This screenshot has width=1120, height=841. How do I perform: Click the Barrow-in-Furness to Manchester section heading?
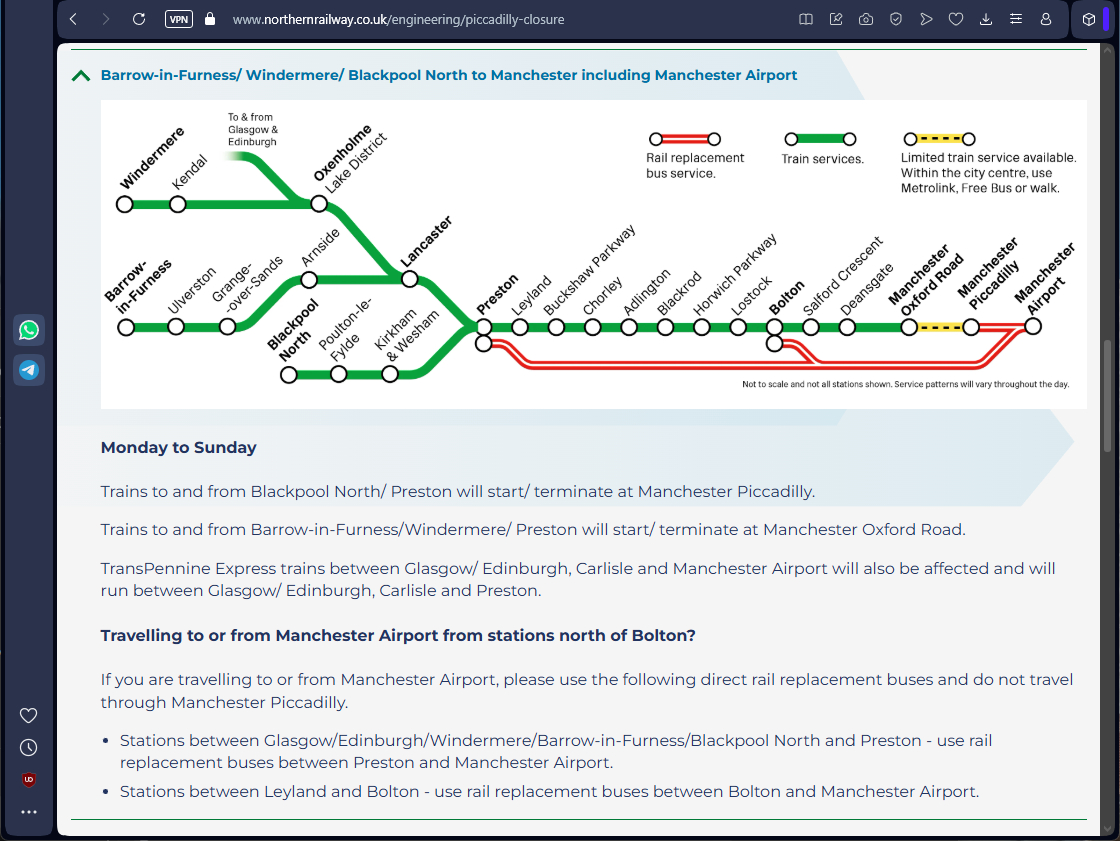(x=449, y=75)
